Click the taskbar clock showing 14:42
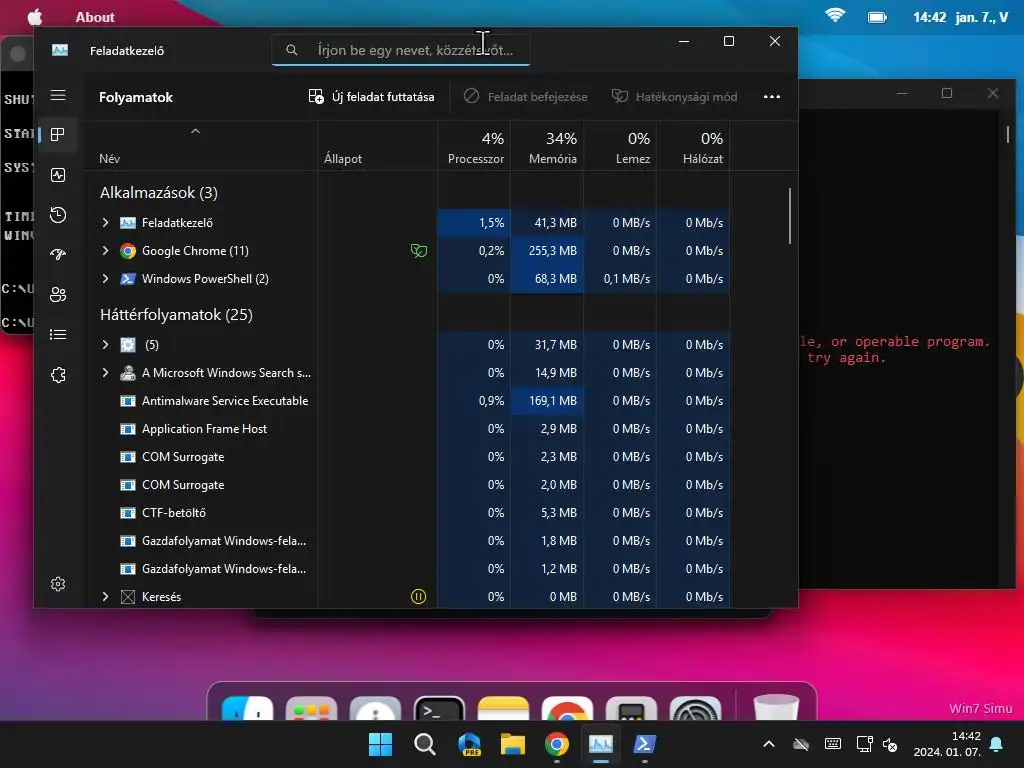 [948, 744]
